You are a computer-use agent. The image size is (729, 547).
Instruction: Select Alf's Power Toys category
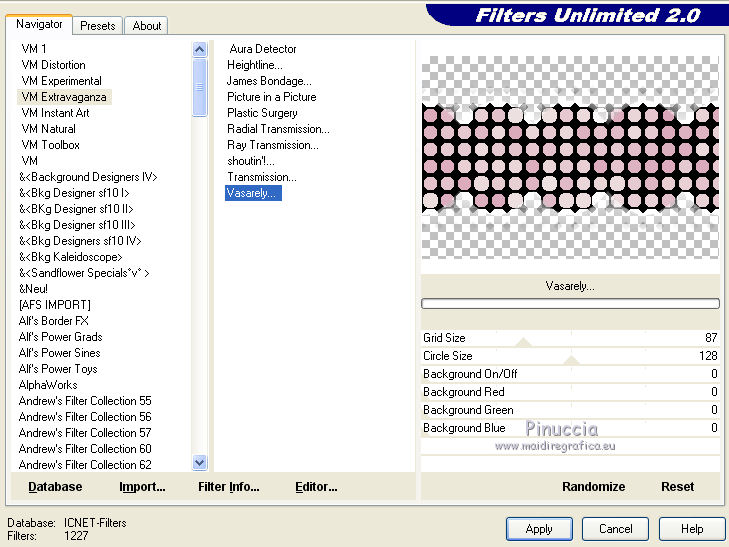[58, 369]
